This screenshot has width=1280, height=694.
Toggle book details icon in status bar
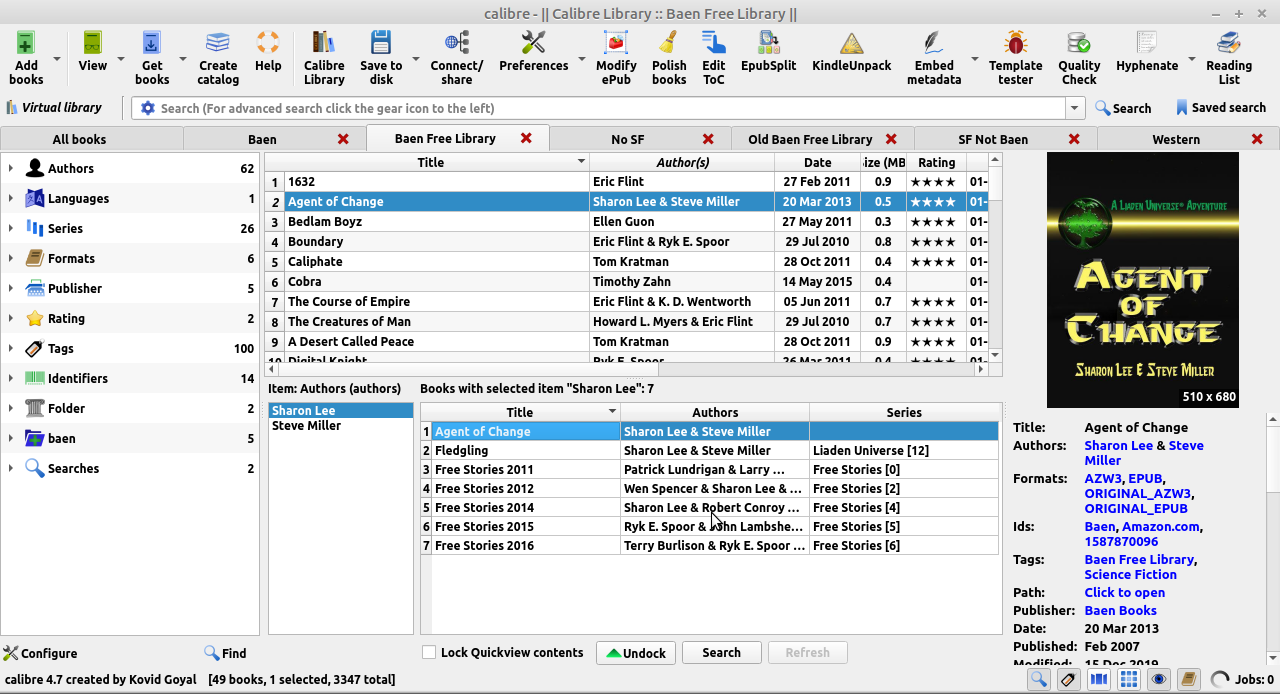(x=1189, y=680)
